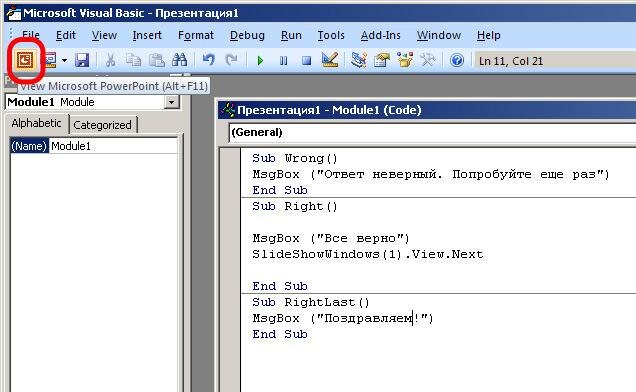636x392 pixels.
Task: Click the Reset stop icon
Action: [307, 61]
